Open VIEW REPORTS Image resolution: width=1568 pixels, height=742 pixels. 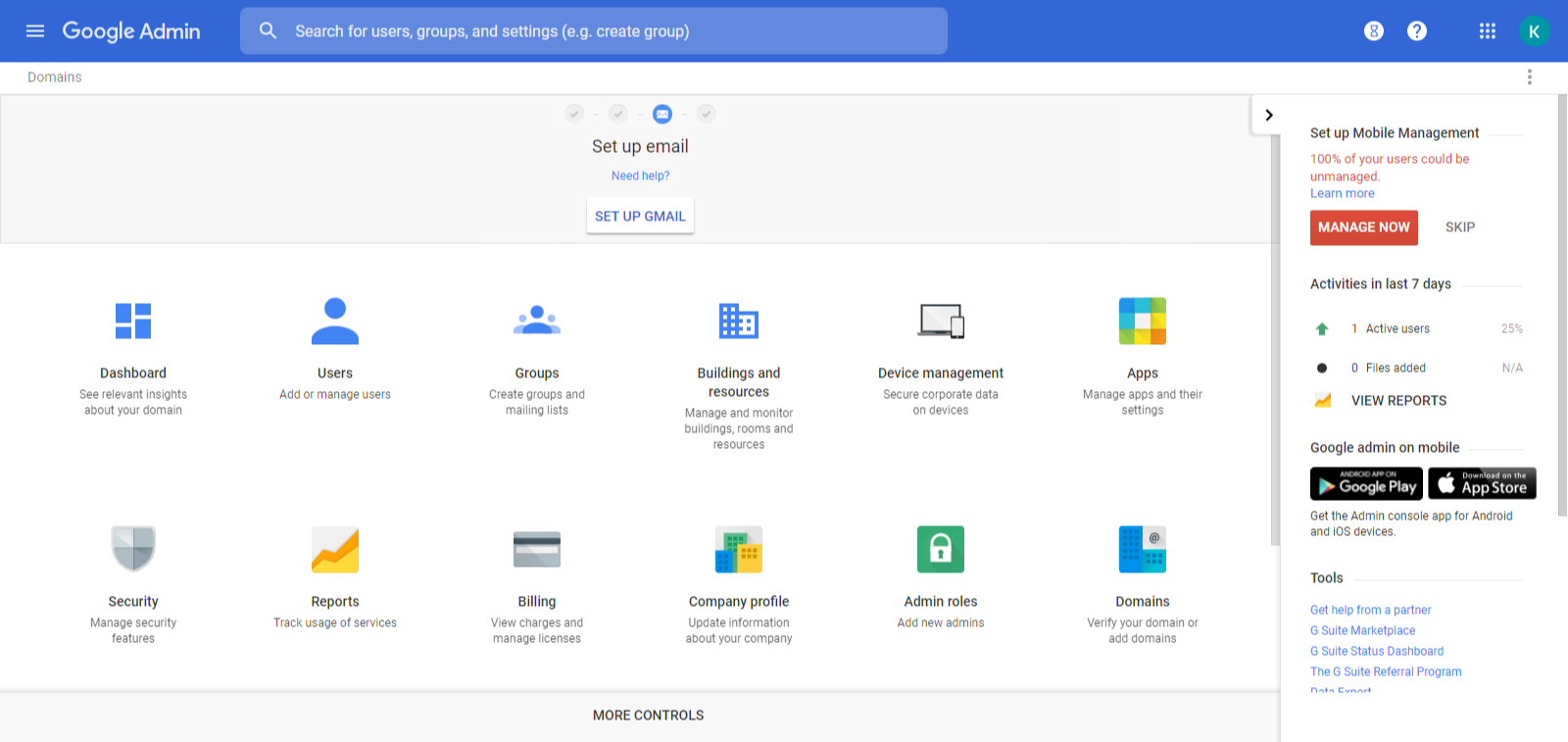tap(1398, 400)
